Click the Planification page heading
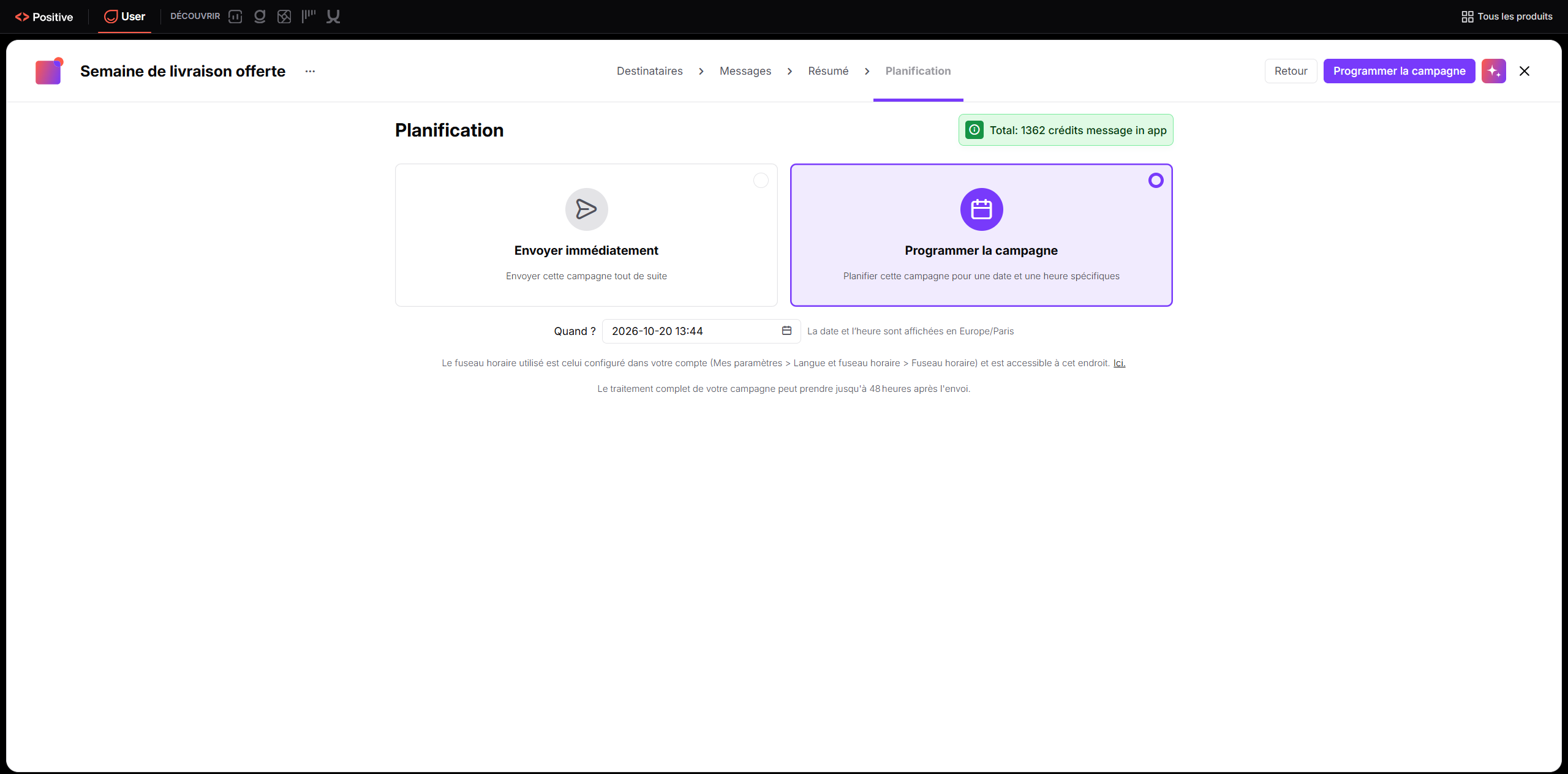The image size is (1568, 774). [449, 130]
